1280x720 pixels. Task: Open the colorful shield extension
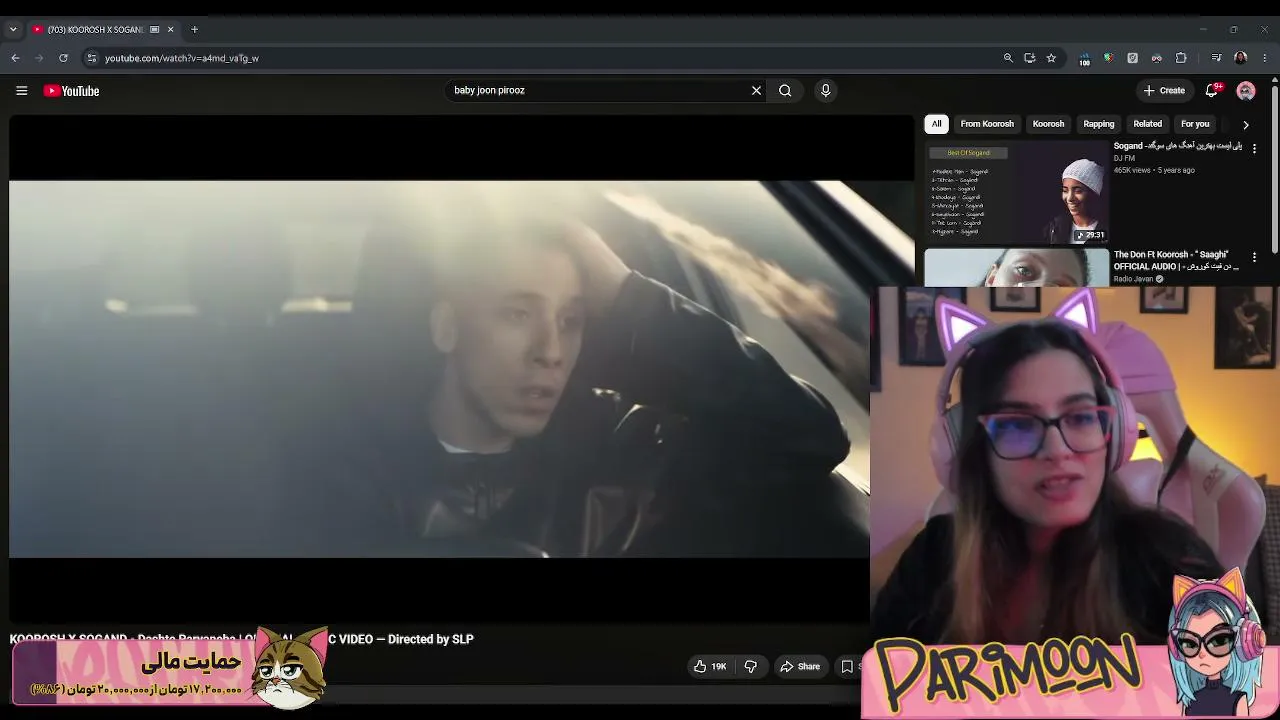tap(1108, 58)
